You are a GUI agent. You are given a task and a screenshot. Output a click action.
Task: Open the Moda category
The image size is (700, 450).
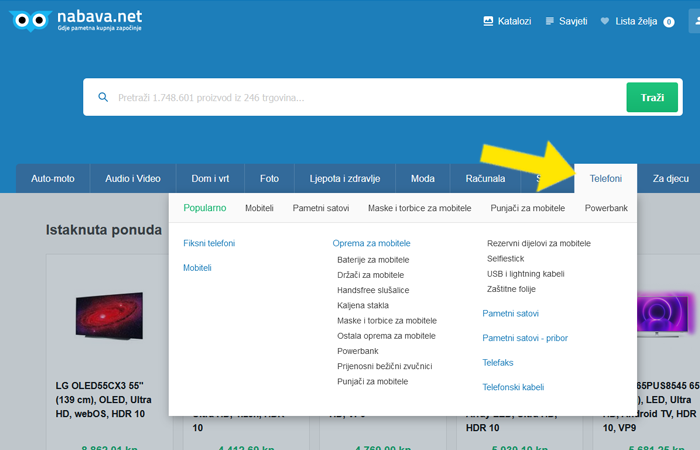click(423, 179)
